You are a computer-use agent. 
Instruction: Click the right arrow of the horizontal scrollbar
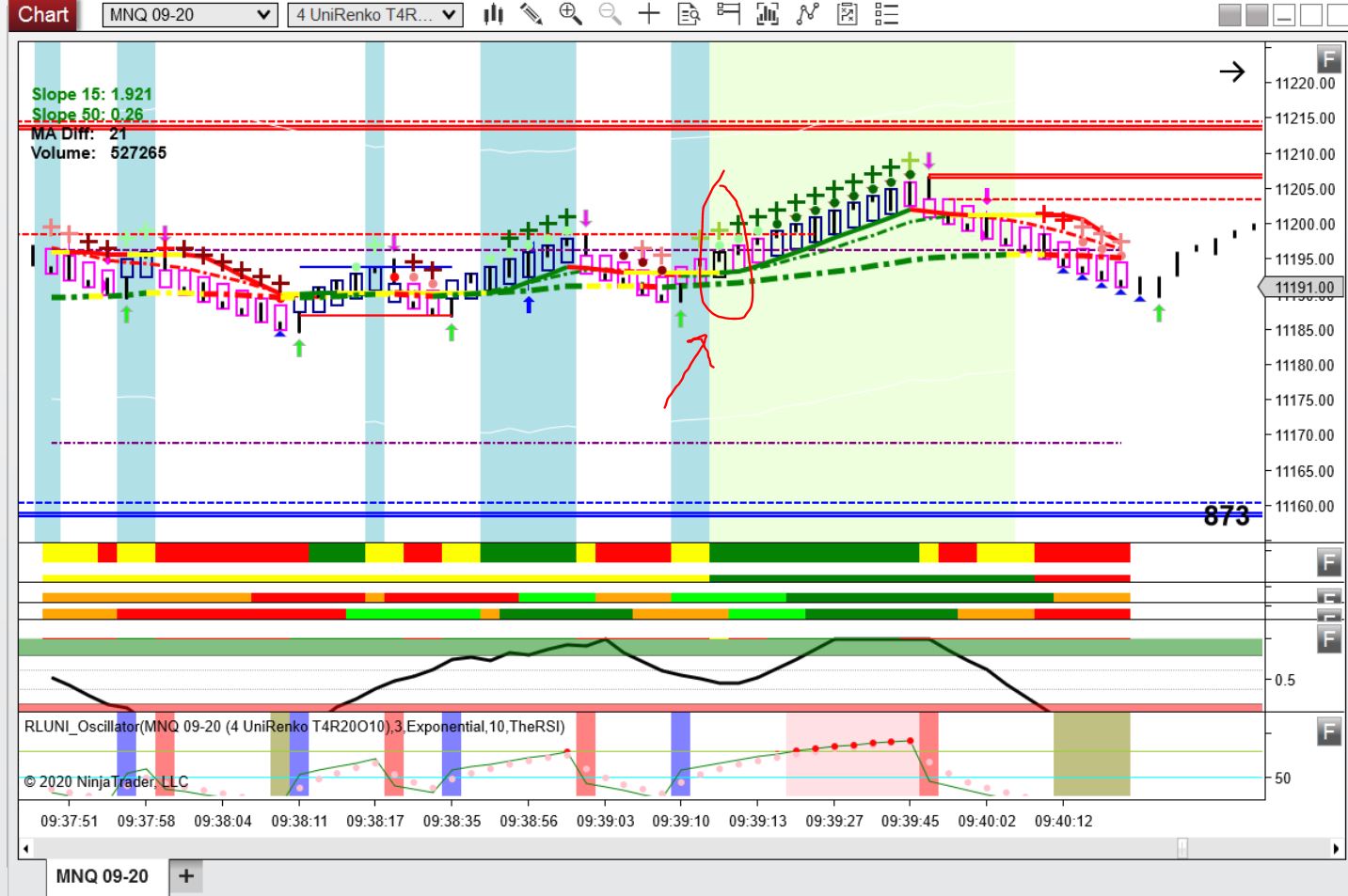pos(1336,848)
